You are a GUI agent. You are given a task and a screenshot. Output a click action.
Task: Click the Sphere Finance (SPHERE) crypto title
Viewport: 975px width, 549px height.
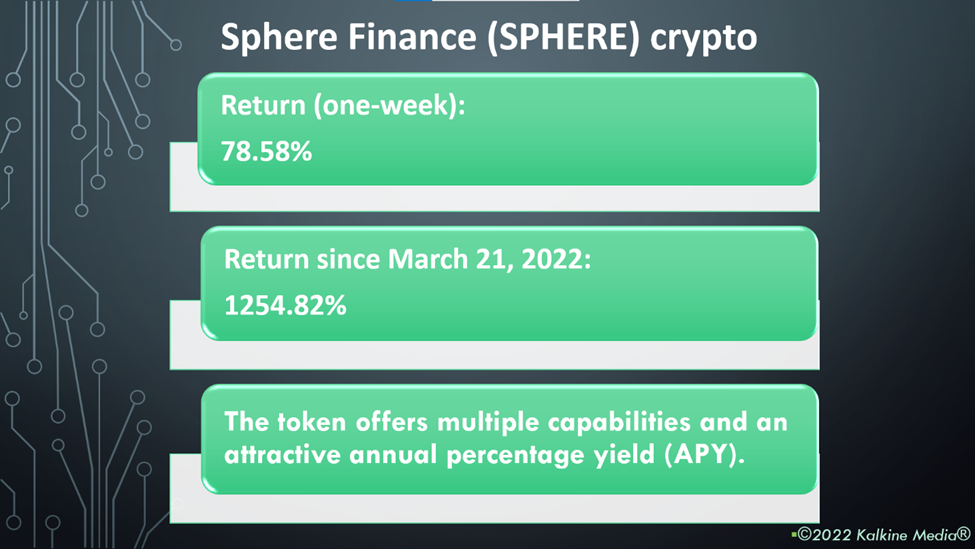coord(489,37)
